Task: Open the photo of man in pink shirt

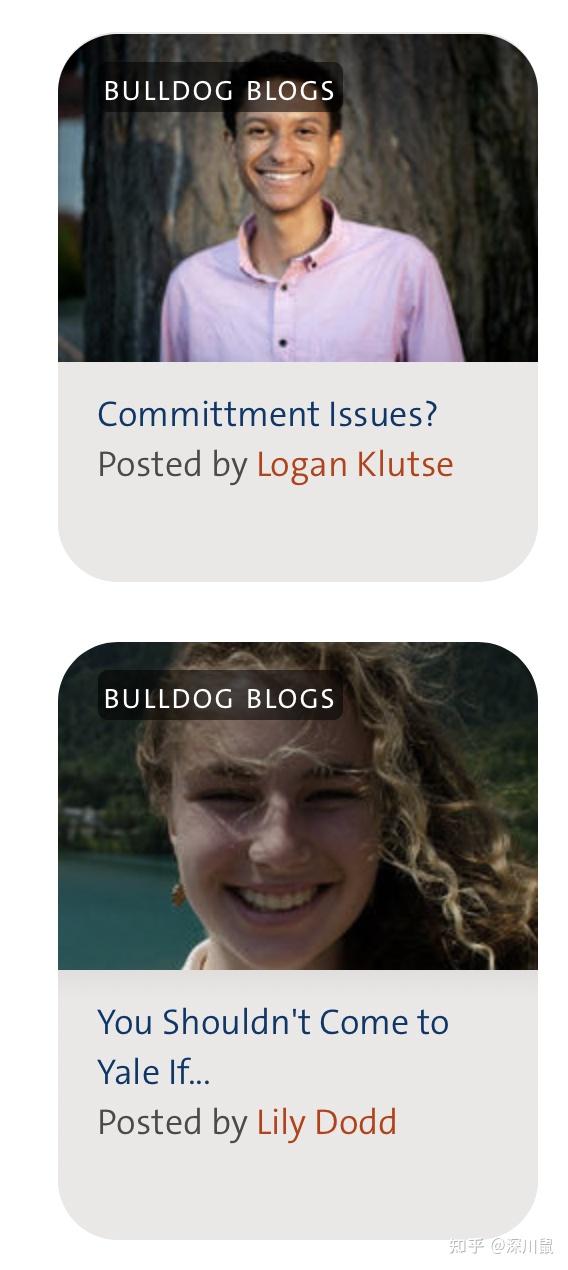Action: pyautogui.click(x=298, y=198)
